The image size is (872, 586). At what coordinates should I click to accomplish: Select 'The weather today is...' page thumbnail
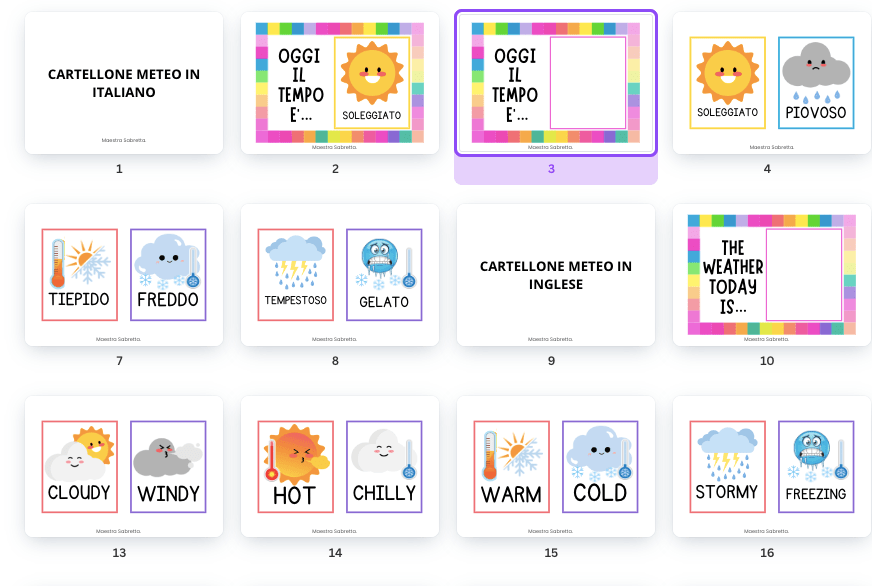point(771,275)
